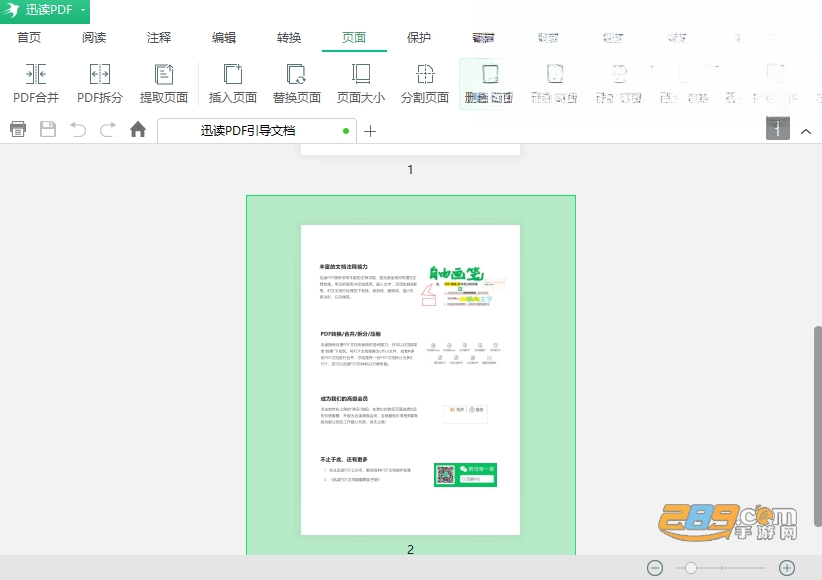Open a new tab with plus icon
The height and width of the screenshot is (580, 822).
click(370, 131)
